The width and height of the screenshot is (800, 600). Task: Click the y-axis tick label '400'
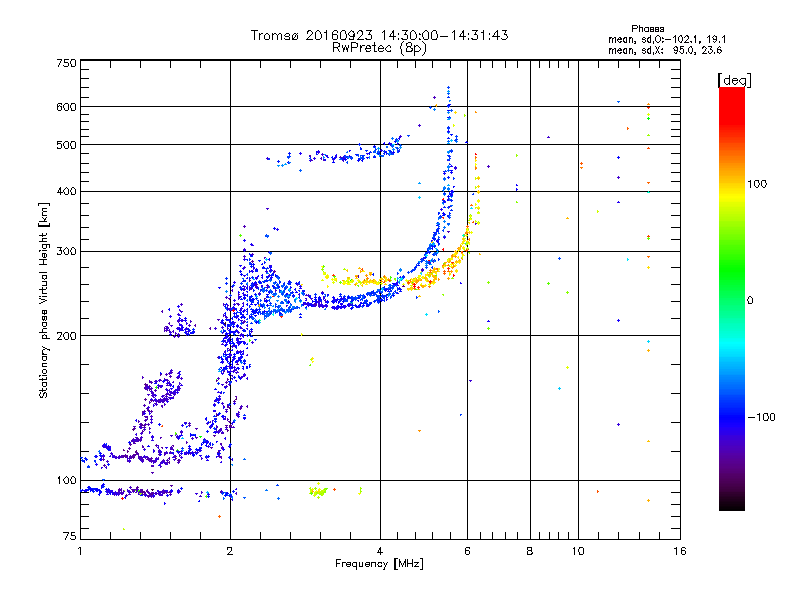coord(66,191)
